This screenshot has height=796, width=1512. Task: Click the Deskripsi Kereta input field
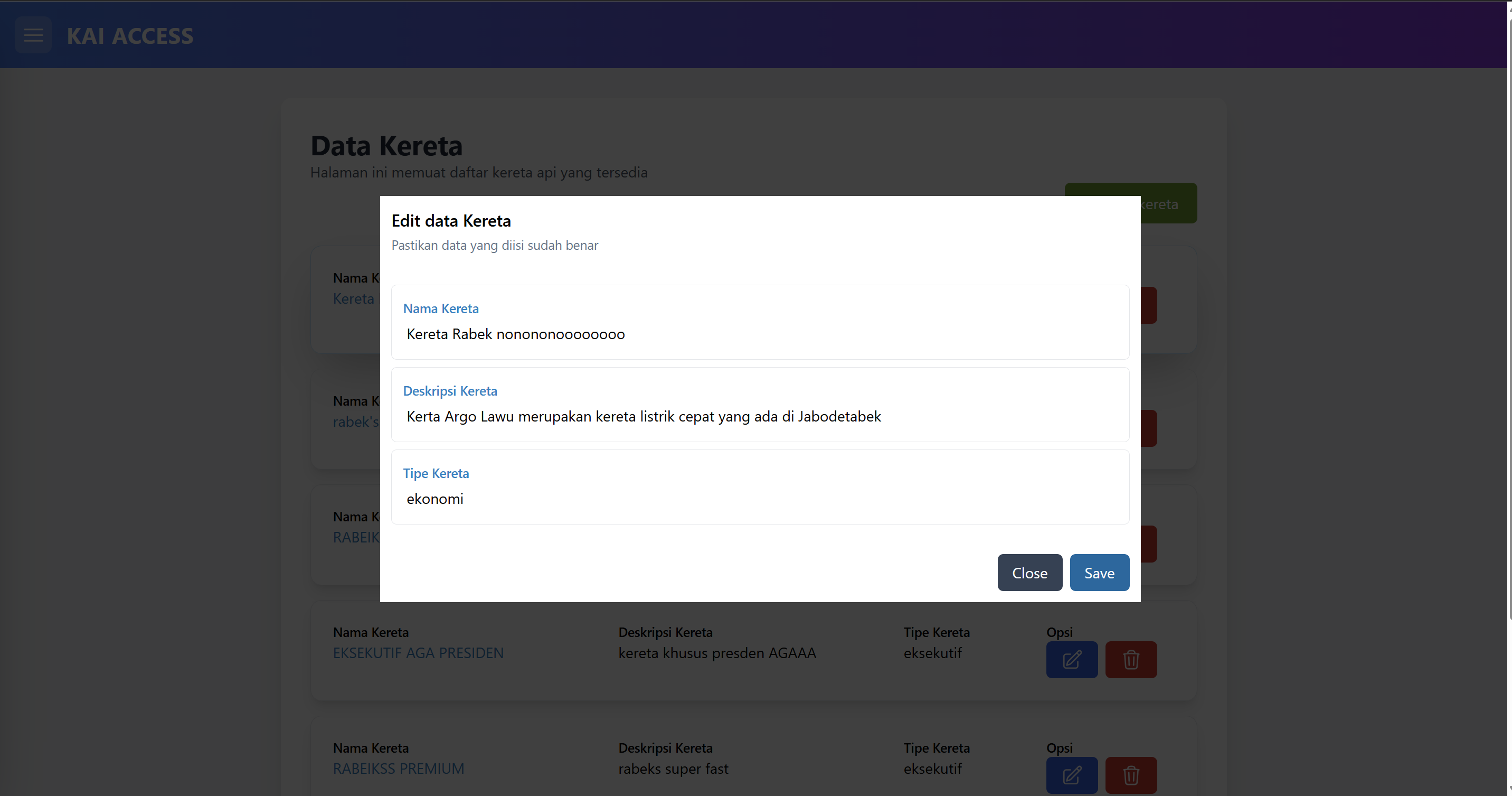pos(760,417)
